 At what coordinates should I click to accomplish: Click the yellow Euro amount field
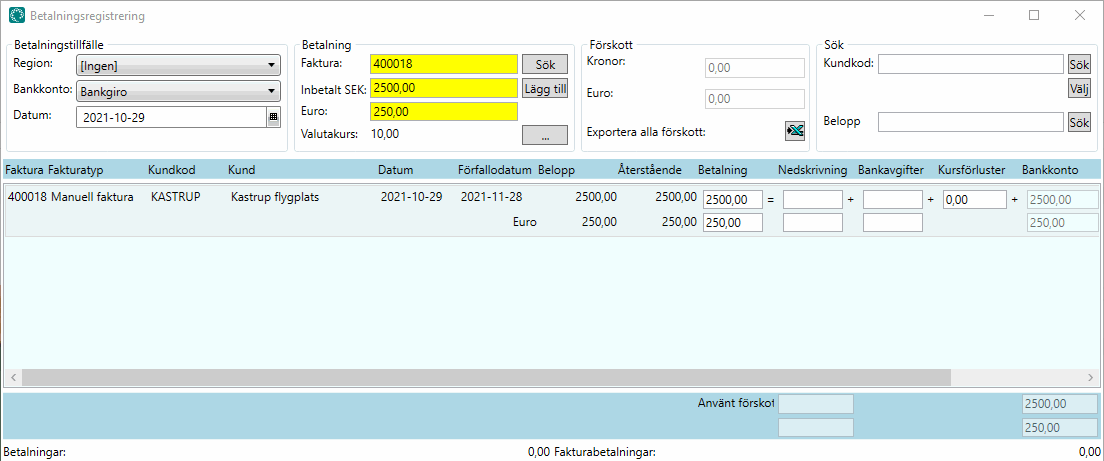443,112
